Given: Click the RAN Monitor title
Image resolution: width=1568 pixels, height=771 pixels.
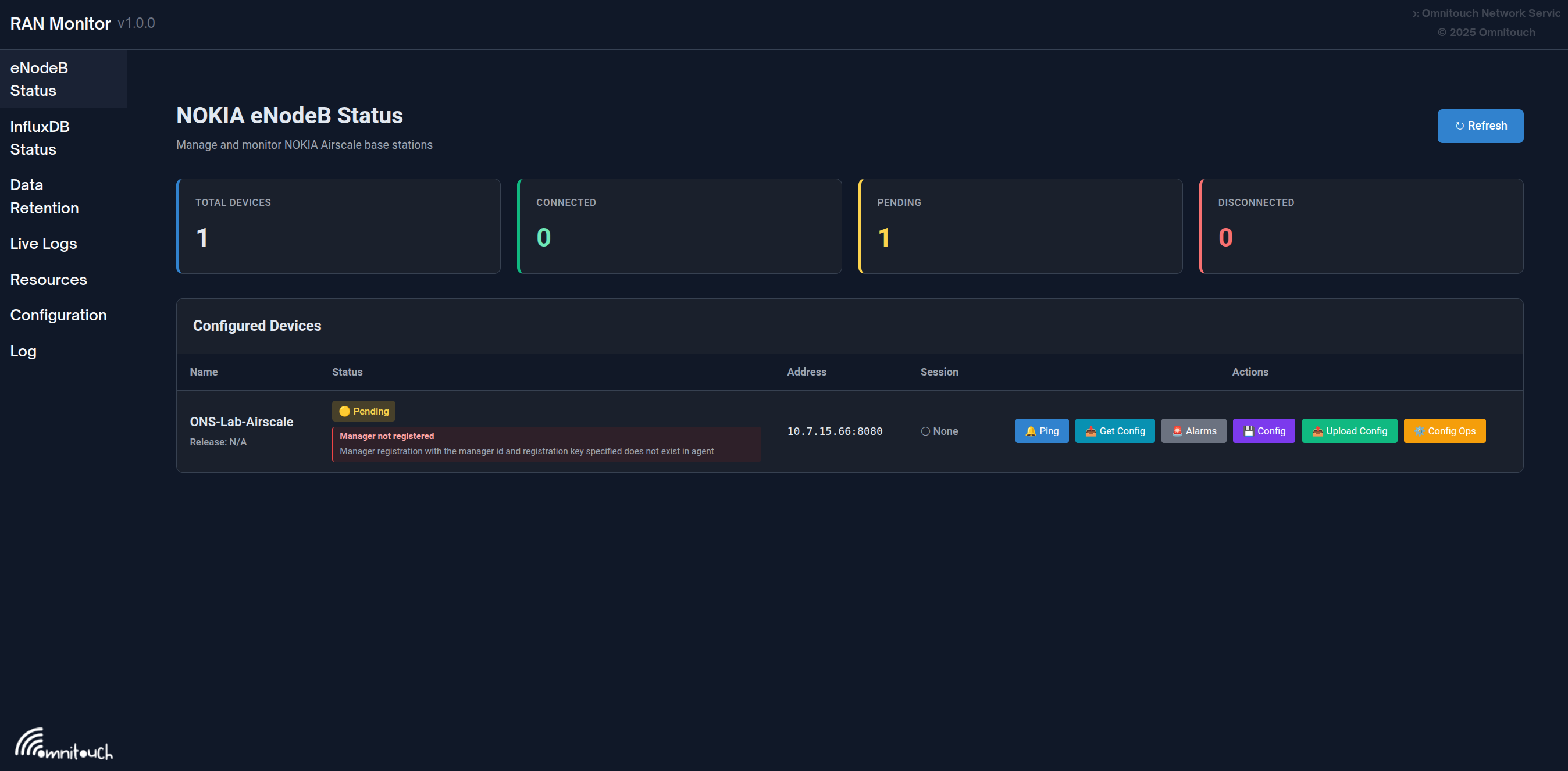Looking at the screenshot, I should (x=60, y=24).
